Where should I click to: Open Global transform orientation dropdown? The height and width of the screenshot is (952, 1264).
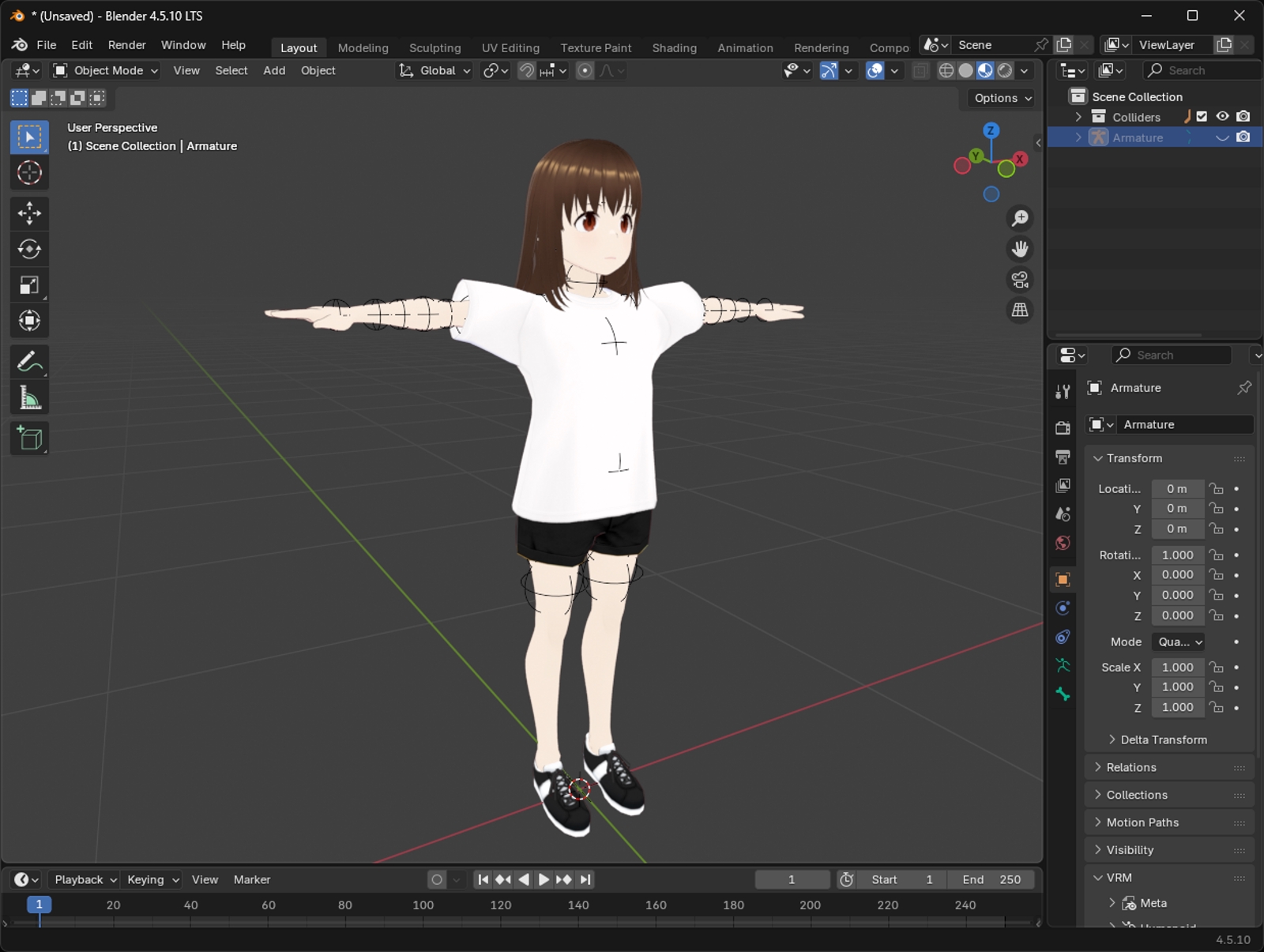434,71
